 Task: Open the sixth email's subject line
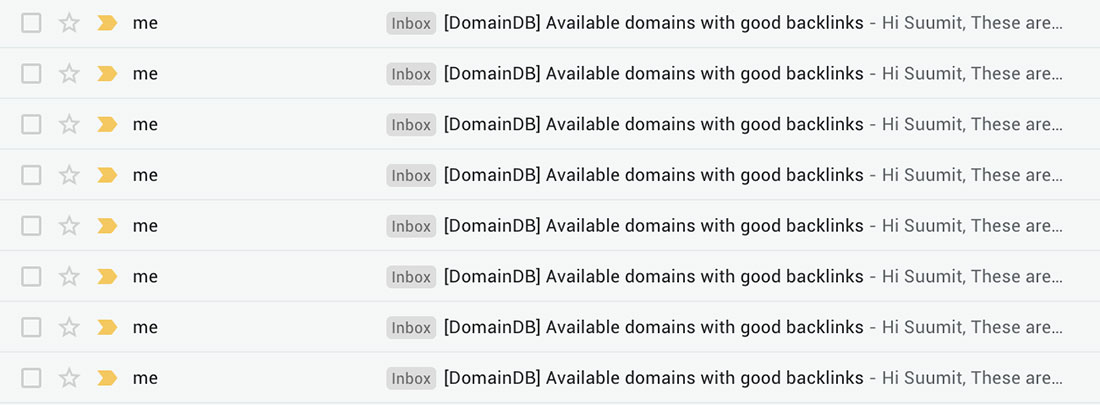click(x=654, y=277)
